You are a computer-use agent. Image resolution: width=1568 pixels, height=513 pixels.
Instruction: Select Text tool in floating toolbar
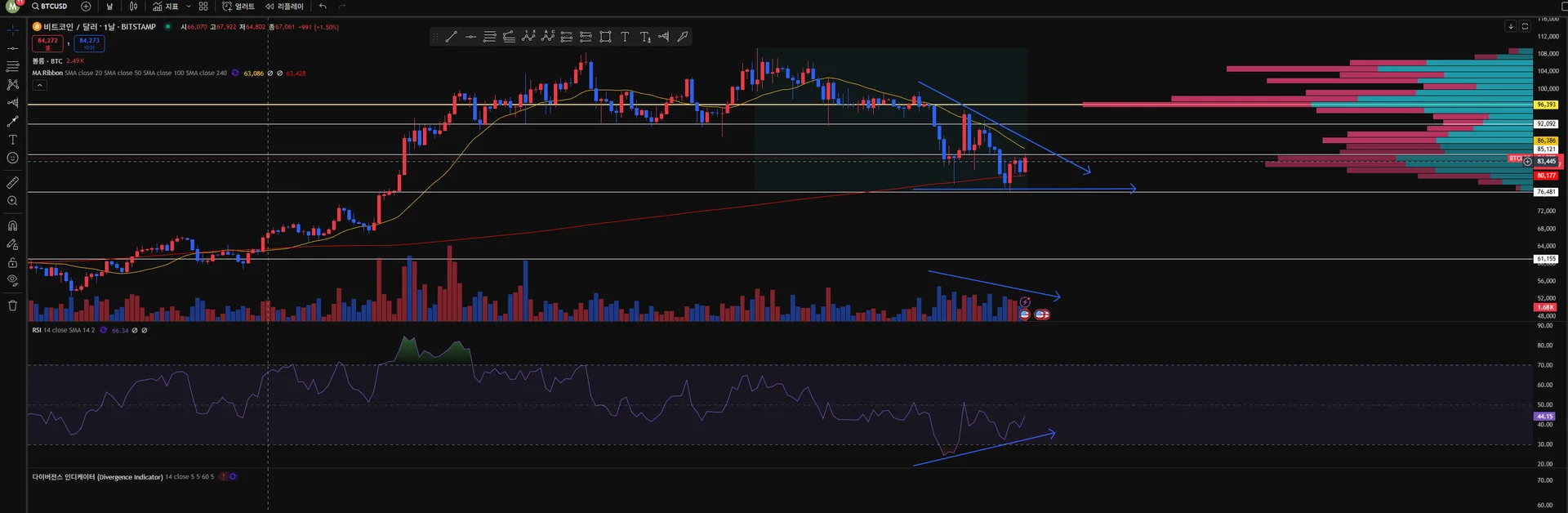tap(625, 37)
